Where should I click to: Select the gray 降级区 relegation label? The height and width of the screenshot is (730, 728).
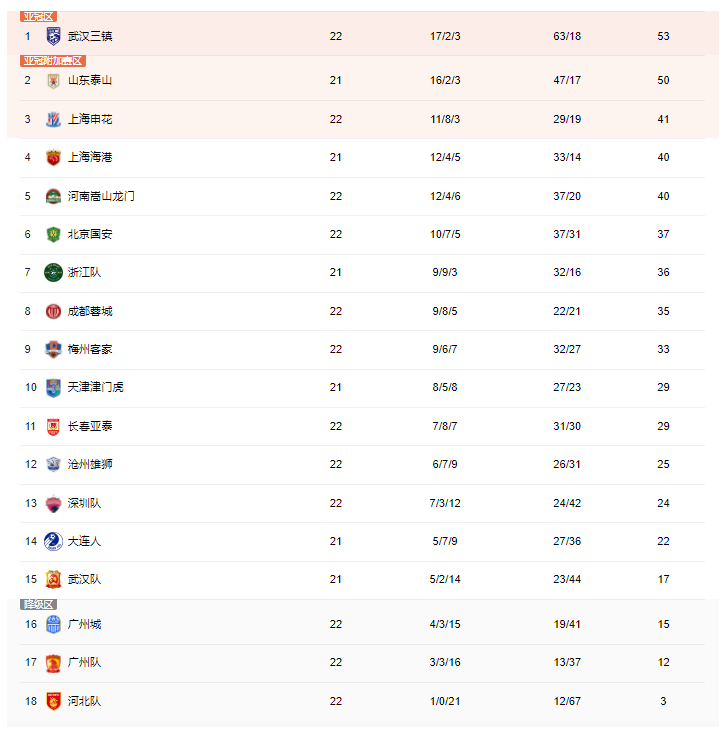coord(38,604)
